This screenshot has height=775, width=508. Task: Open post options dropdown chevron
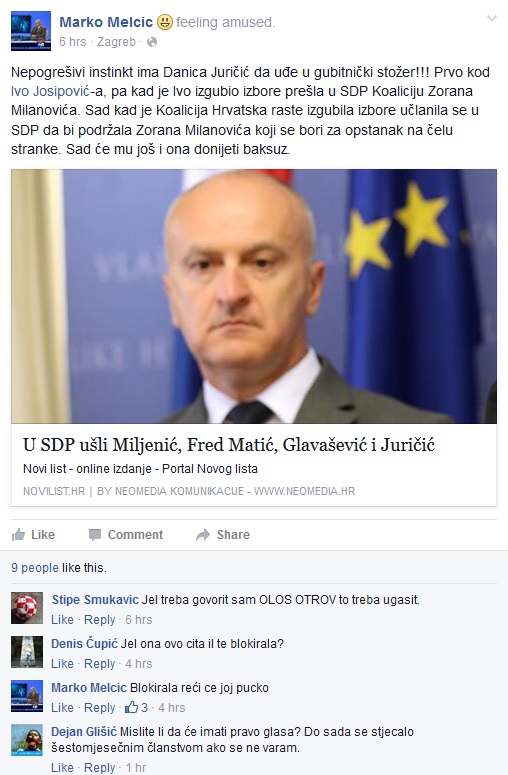tap(491, 19)
